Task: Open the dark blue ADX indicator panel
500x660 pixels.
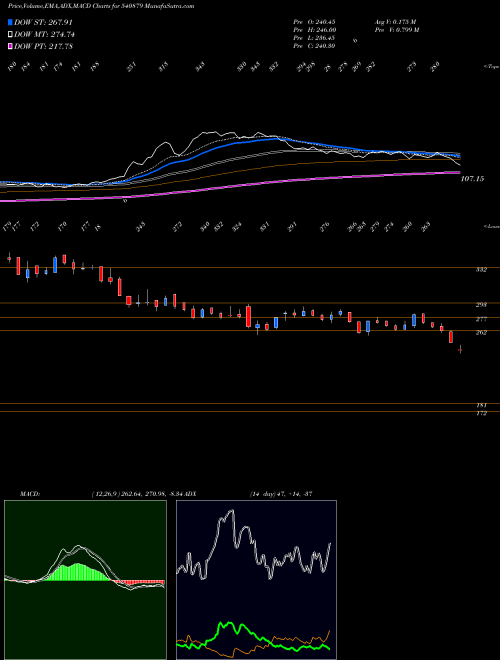Action: pyautogui.click(x=256, y=580)
